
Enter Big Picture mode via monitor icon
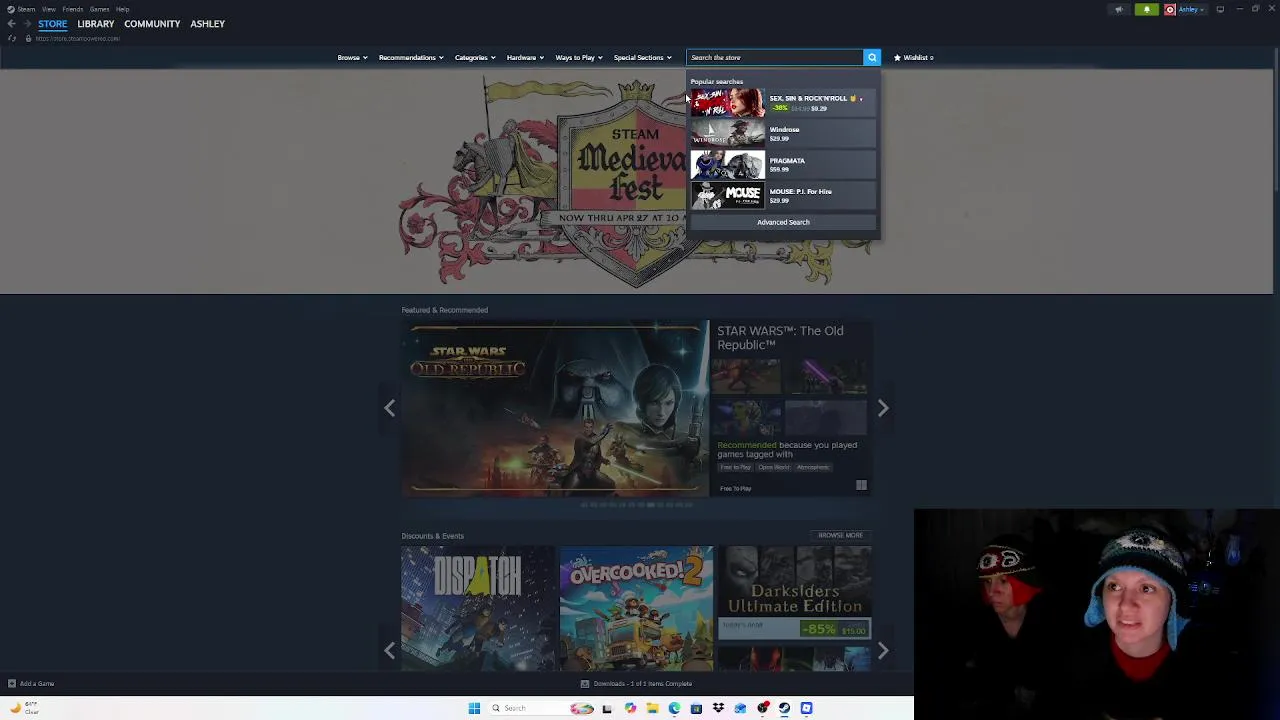[1220, 9]
